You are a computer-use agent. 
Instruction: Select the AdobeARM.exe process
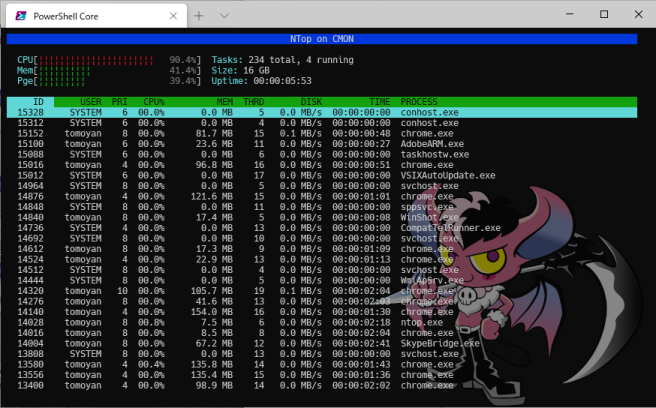pyautogui.click(x=432, y=144)
